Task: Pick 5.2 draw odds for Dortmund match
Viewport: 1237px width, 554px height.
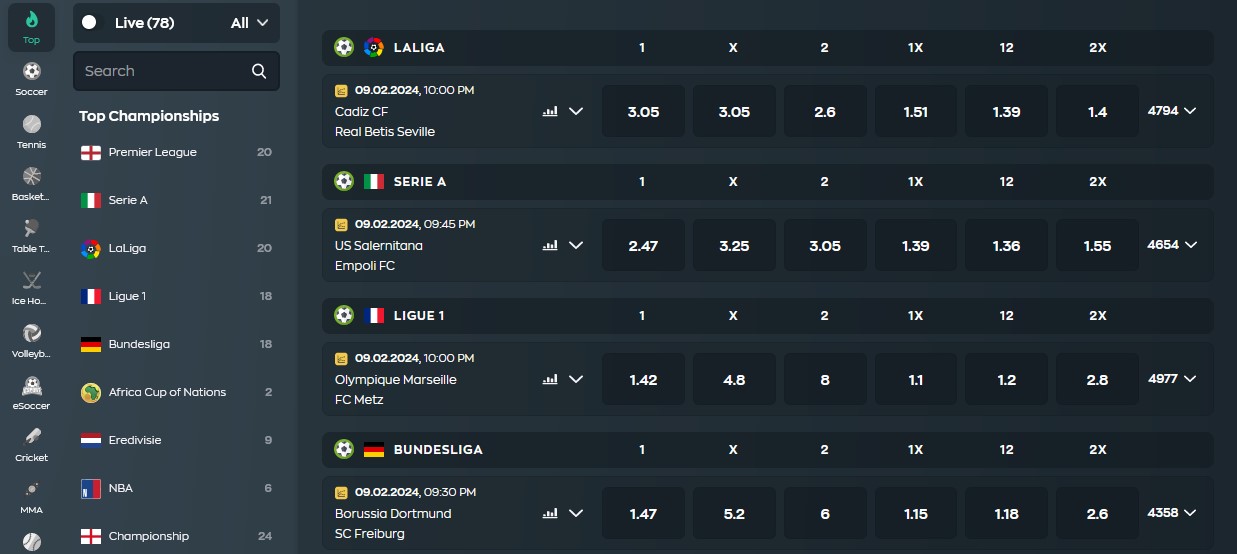Action: point(734,513)
